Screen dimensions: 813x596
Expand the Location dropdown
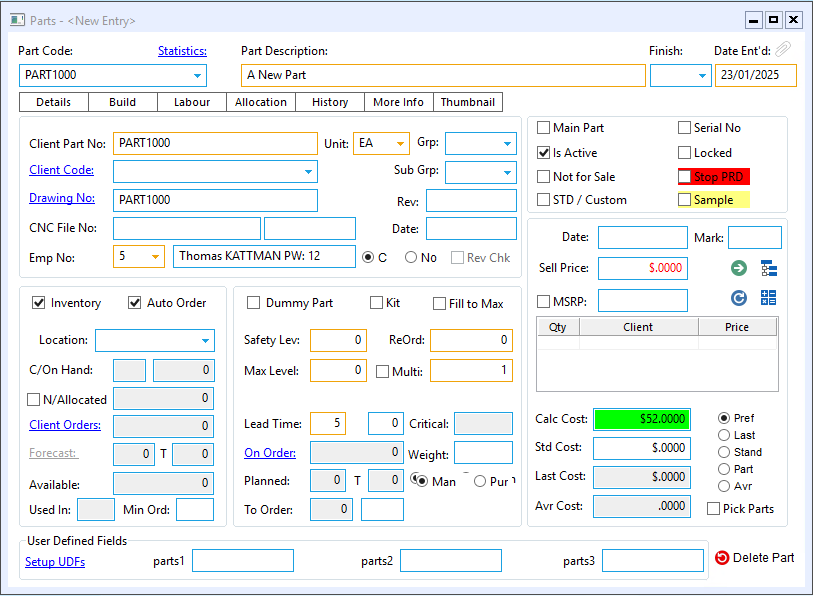pyautogui.click(x=205, y=341)
